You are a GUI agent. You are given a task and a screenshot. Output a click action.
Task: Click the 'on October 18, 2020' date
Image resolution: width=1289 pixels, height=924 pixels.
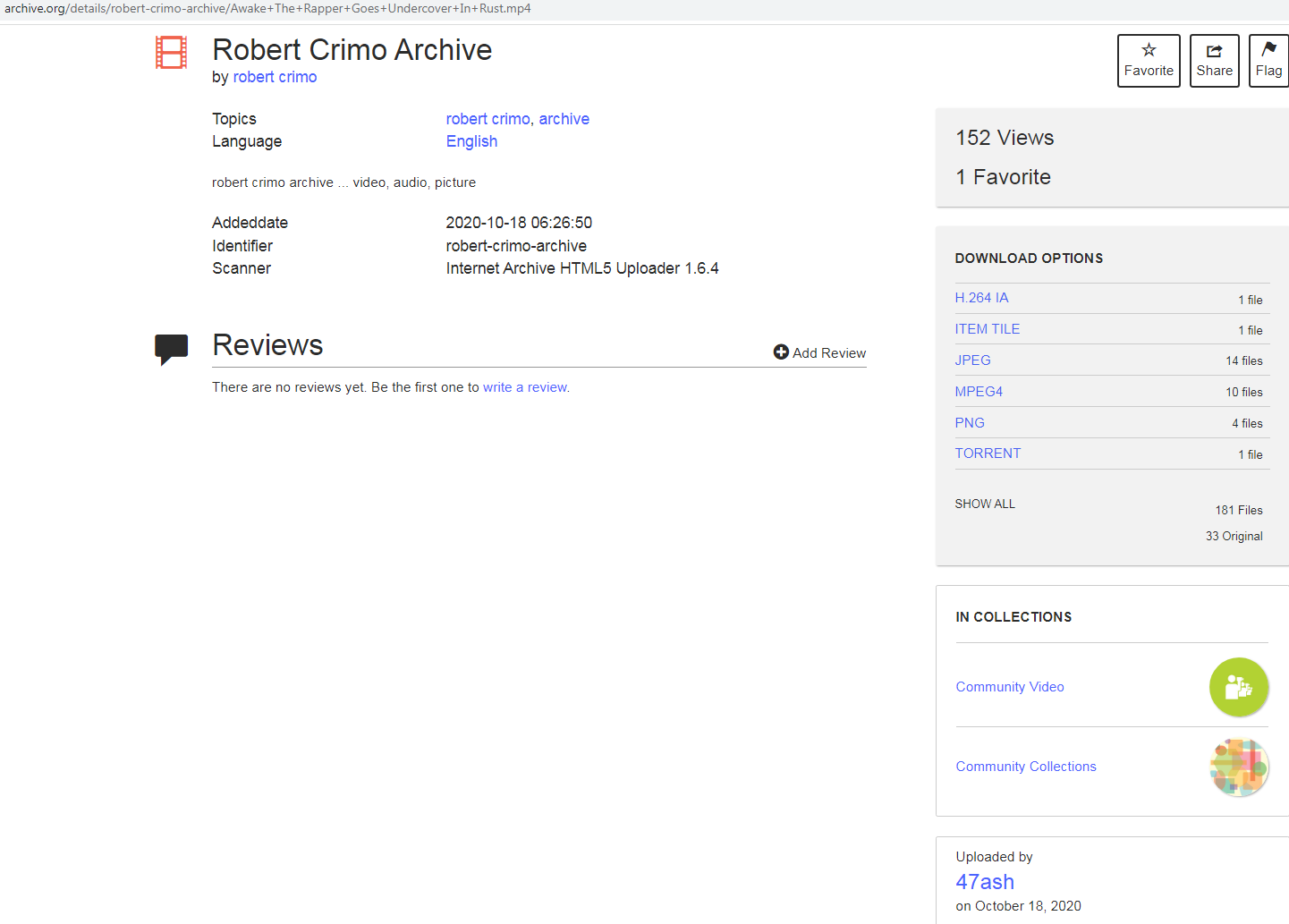pyautogui.click(x=1018, y=906)
